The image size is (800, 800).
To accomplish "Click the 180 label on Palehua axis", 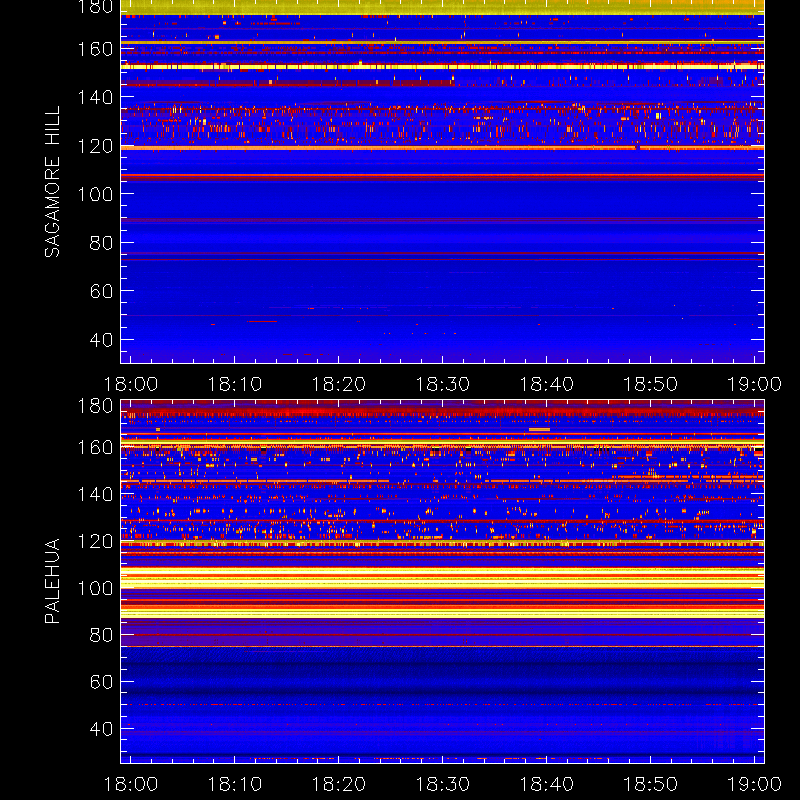I will (95, 406).
